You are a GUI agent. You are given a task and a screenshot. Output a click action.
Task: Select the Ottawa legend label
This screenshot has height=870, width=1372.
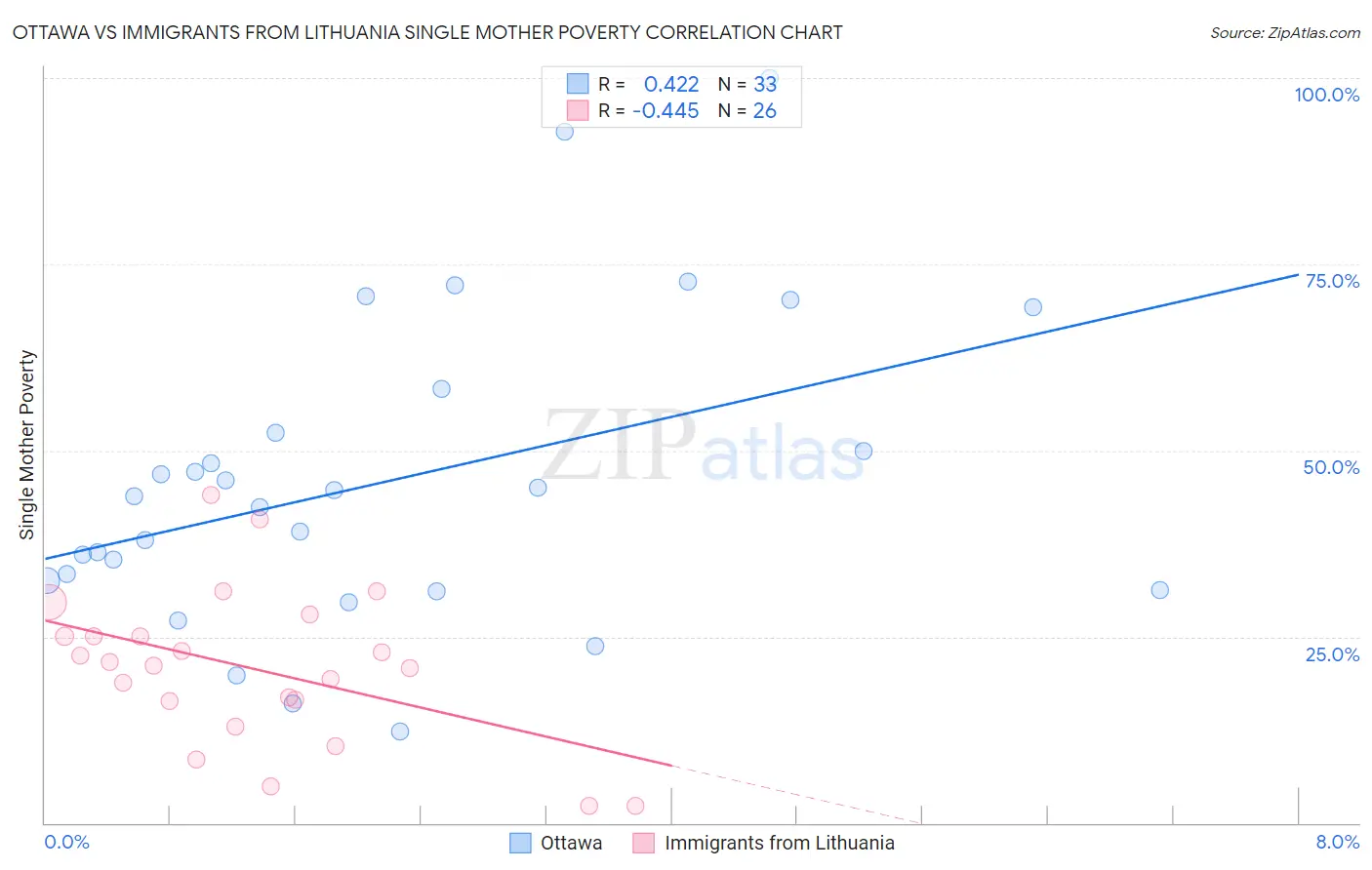click(571, 843)
